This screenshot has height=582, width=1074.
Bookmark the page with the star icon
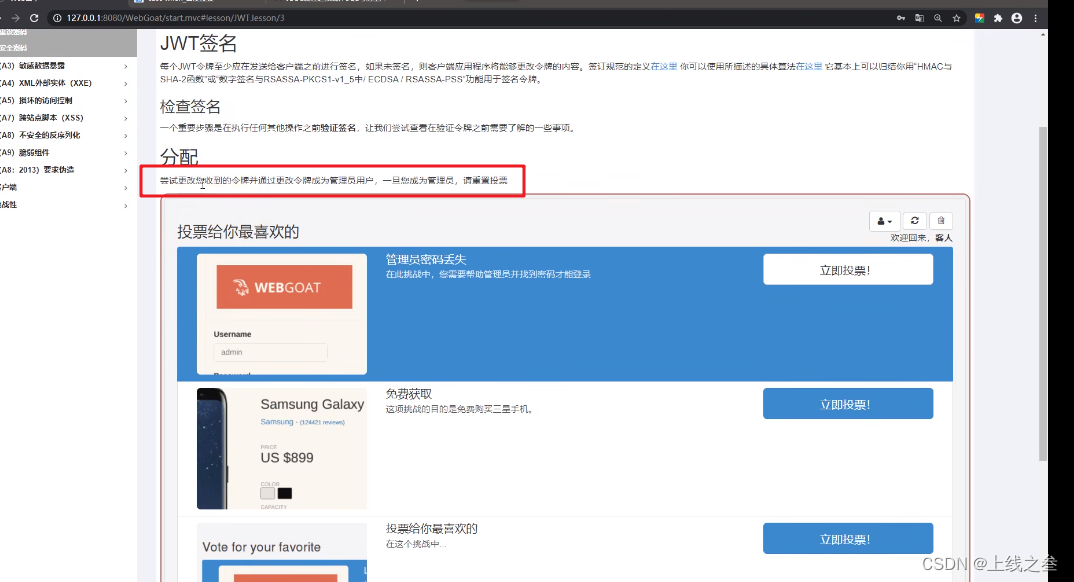coord(956,18)
